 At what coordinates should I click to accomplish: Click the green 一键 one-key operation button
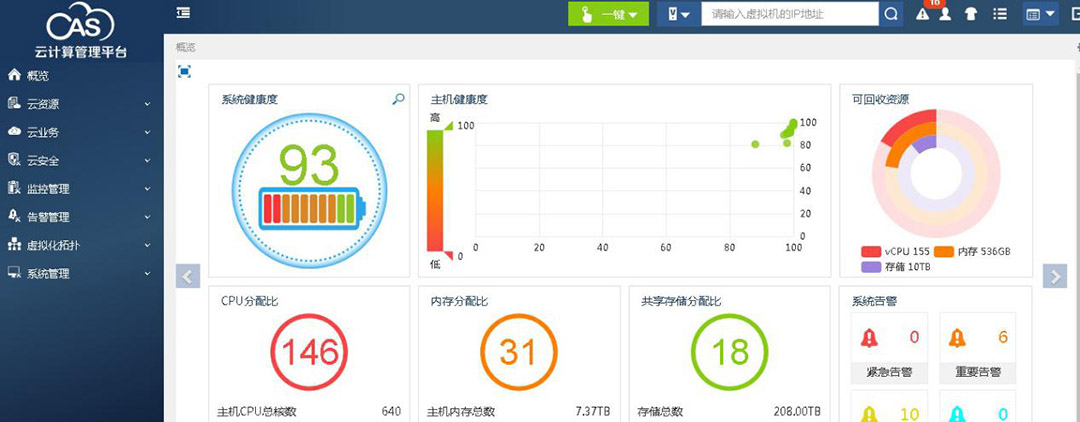click(608, 14)
